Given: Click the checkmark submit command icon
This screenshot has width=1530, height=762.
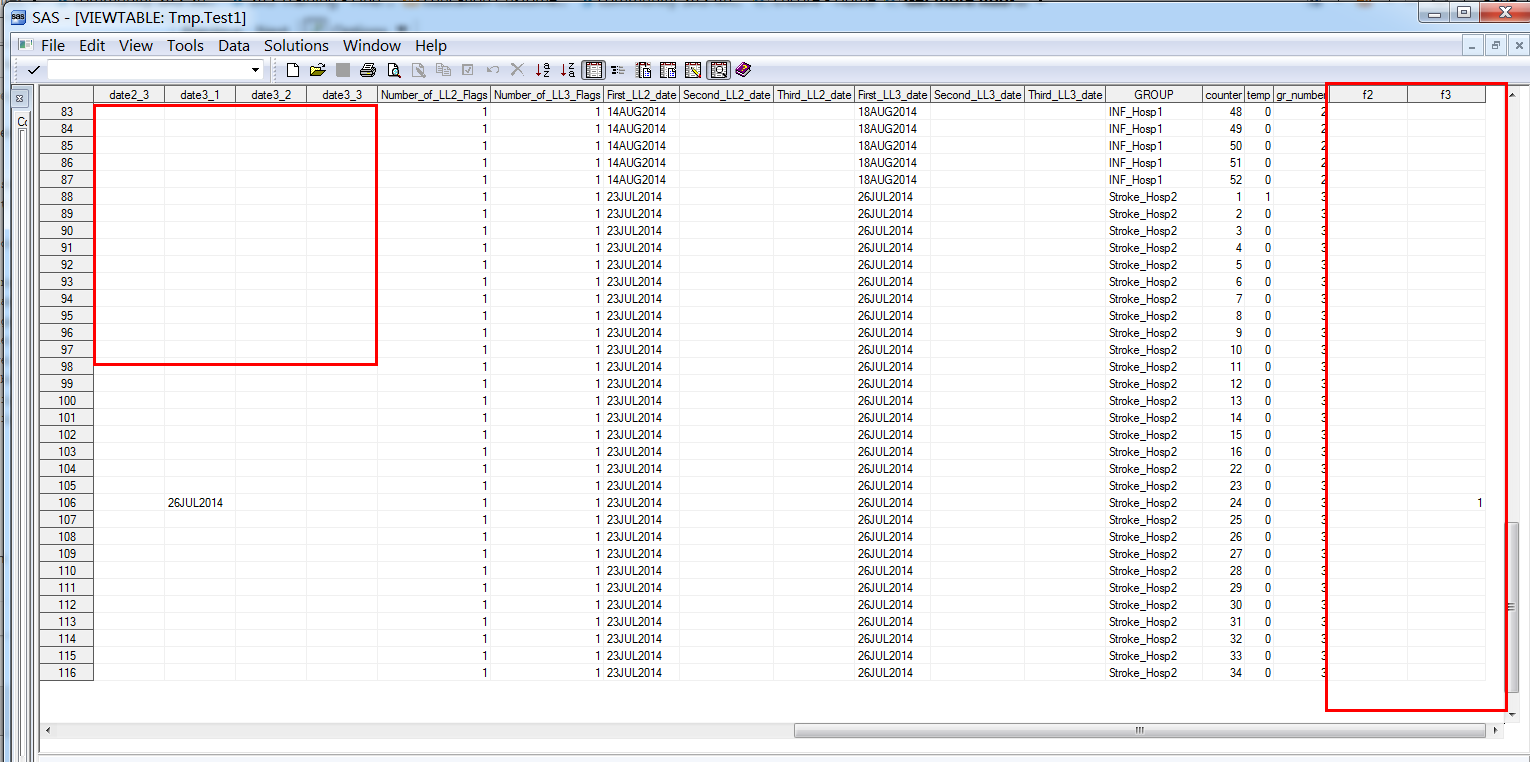Looking at the screenshot, I should [x=34, y=70].
